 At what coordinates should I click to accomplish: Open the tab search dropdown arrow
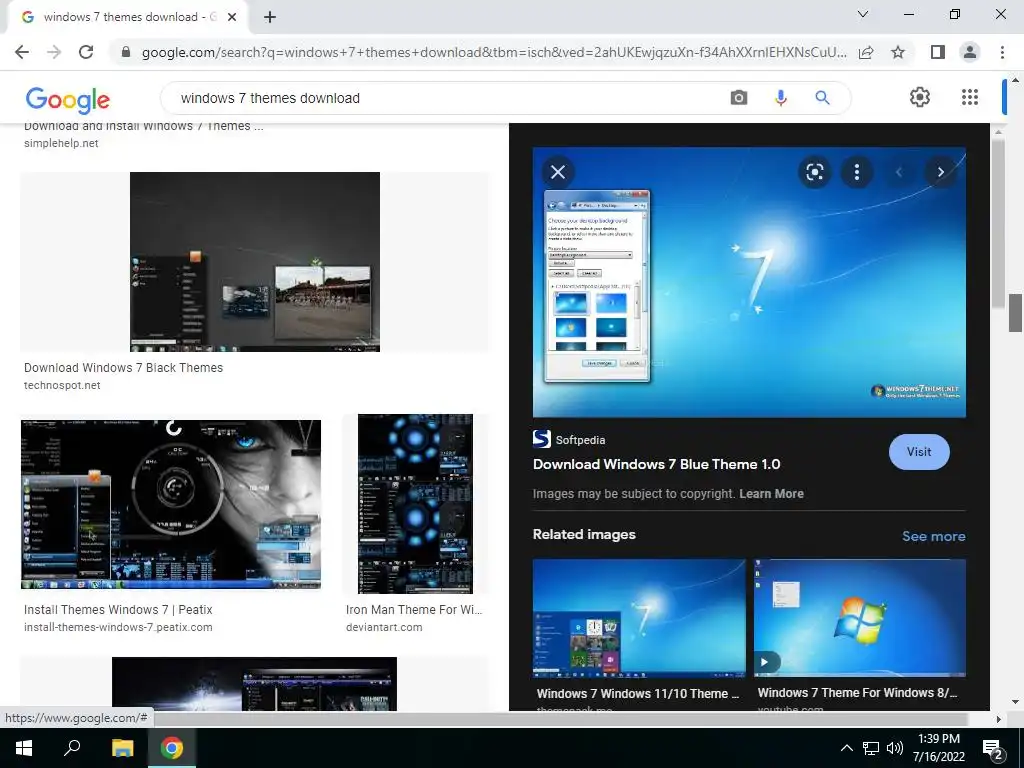pyautogui.click(x=863, y=14)
